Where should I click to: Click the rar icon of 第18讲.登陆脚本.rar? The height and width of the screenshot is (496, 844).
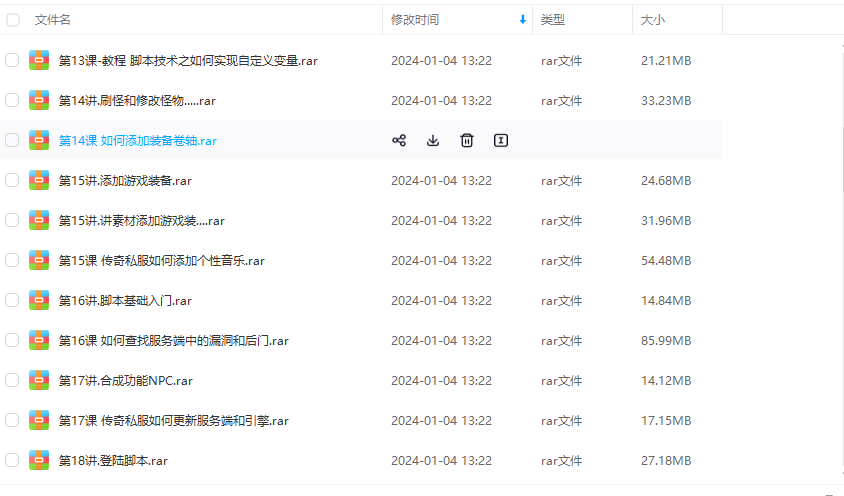[x=39, y=460]
